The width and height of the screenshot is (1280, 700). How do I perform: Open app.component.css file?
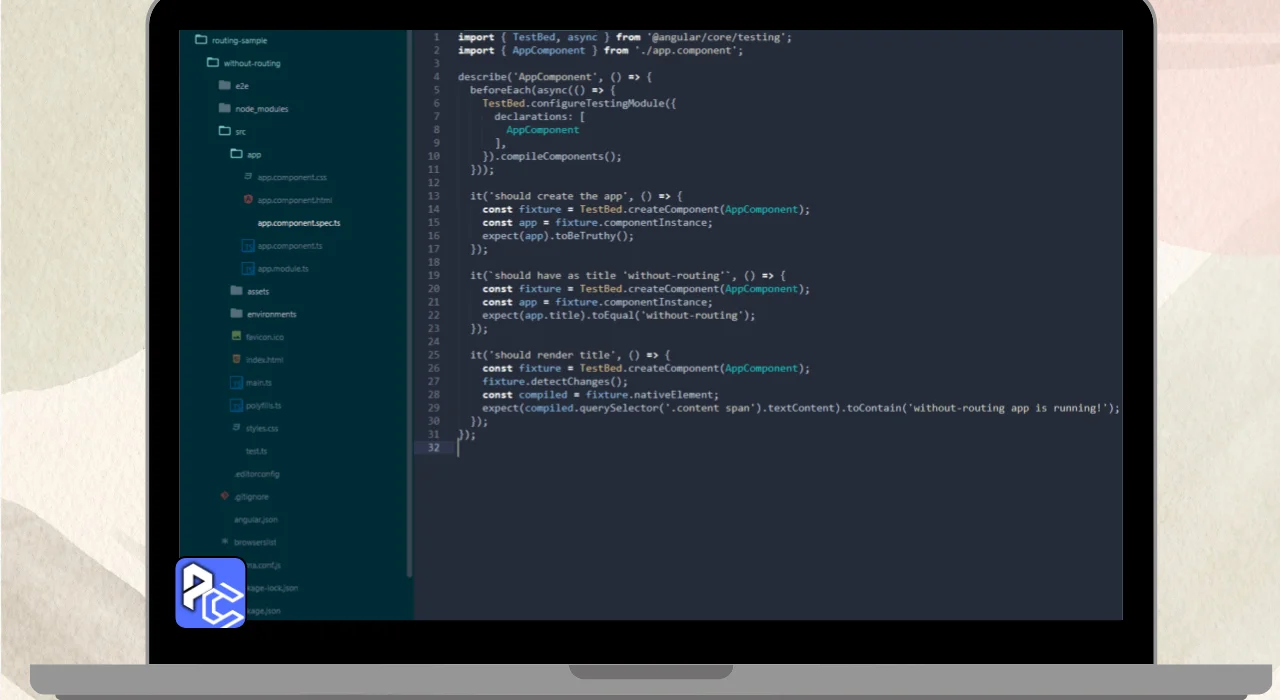[x=292, y=177]
